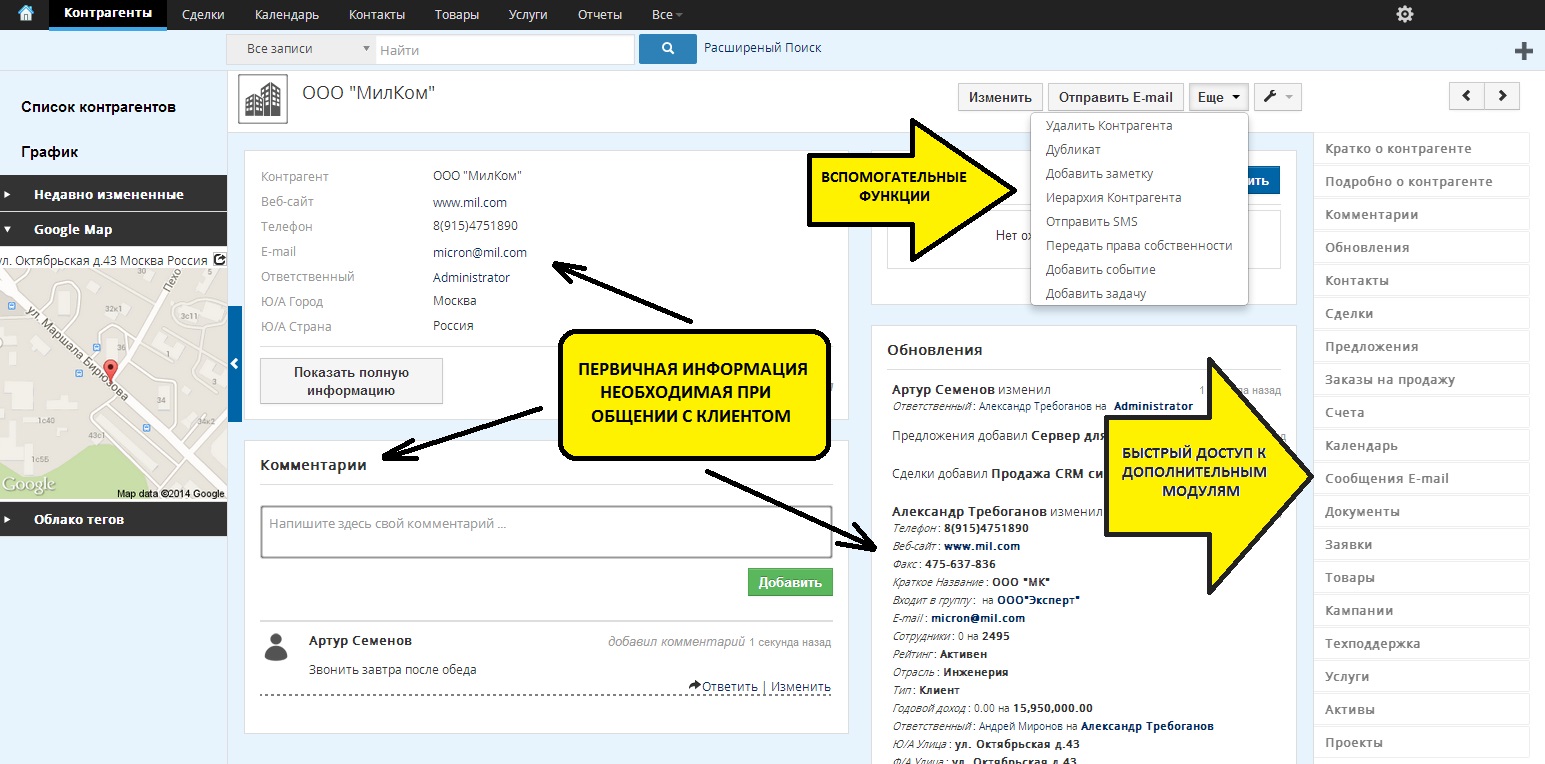The image size is (1545, 764).
Task: Open the www.mil.com website link
Action: (470, 202)
